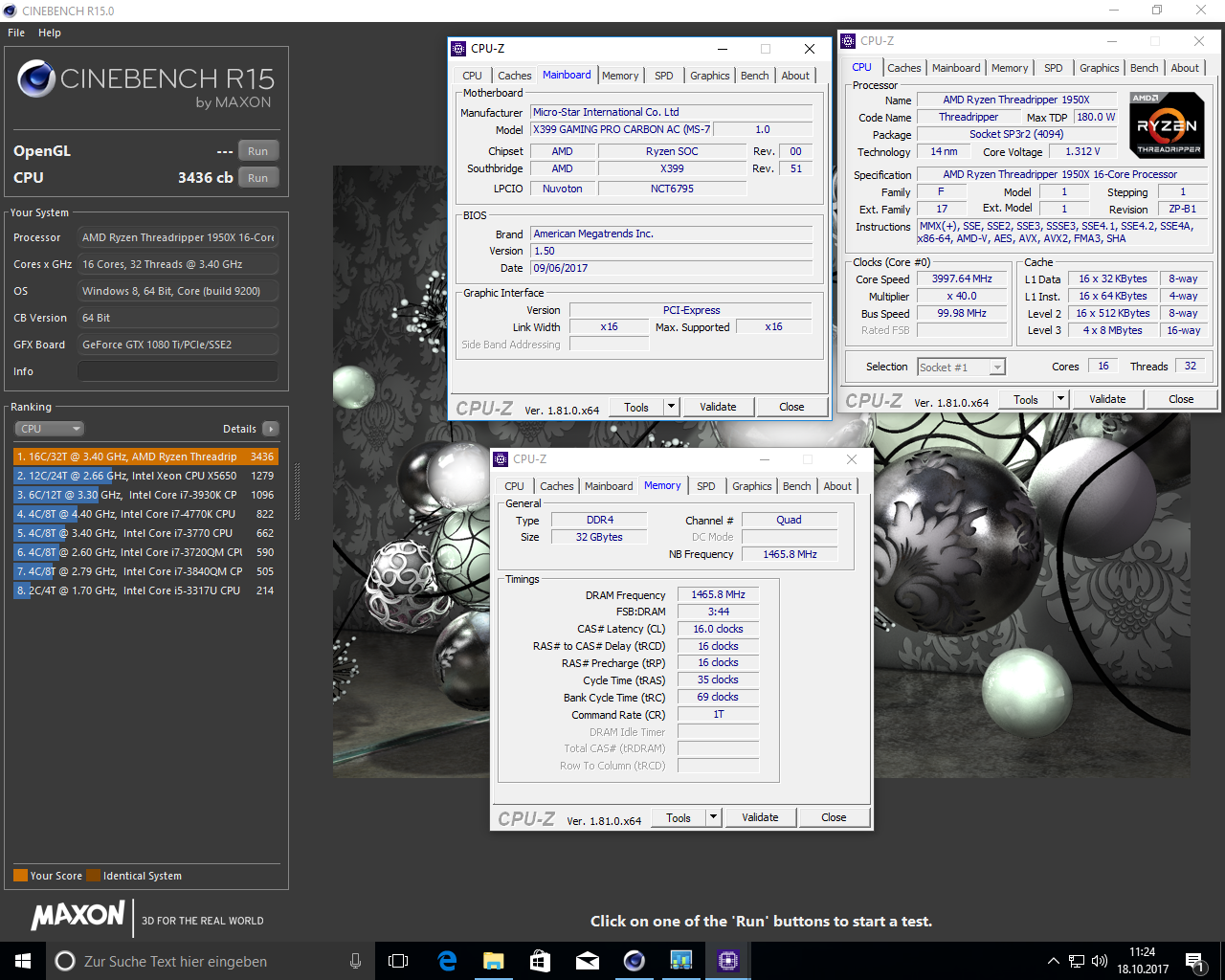The height and width of the screenshot is (980, 1225).
Task: Click Tools button in Memory window
Action: click(679, 817)
